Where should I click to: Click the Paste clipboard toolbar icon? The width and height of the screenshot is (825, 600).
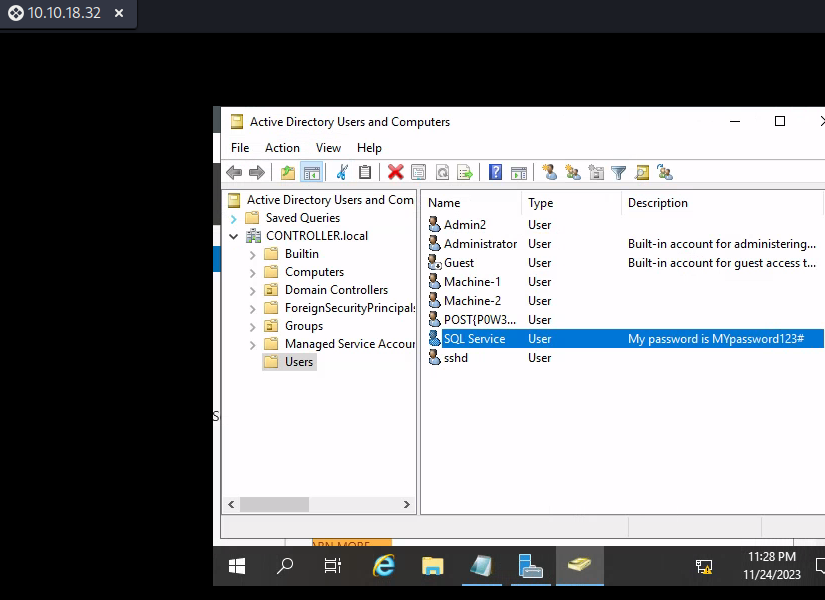pos(365,172)
